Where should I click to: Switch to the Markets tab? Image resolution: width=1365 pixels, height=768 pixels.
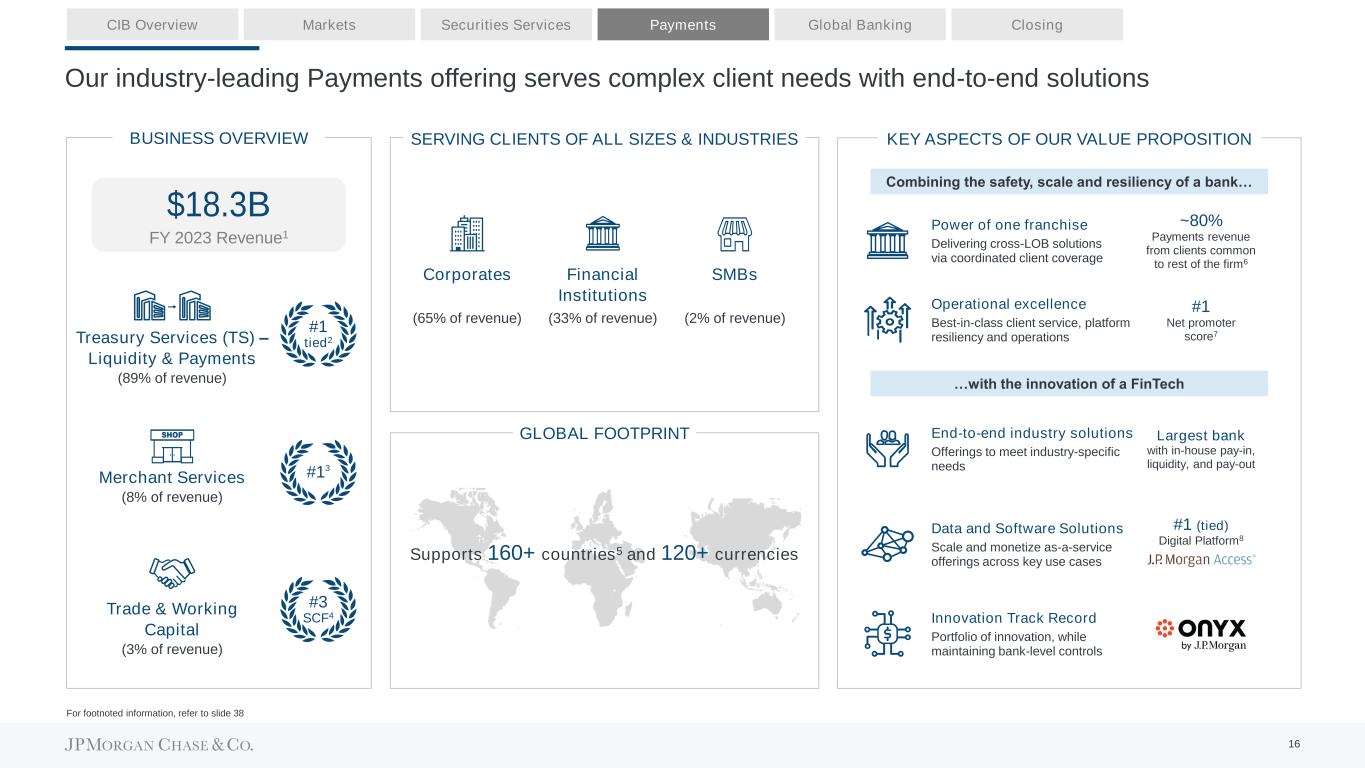coord(329,24)
